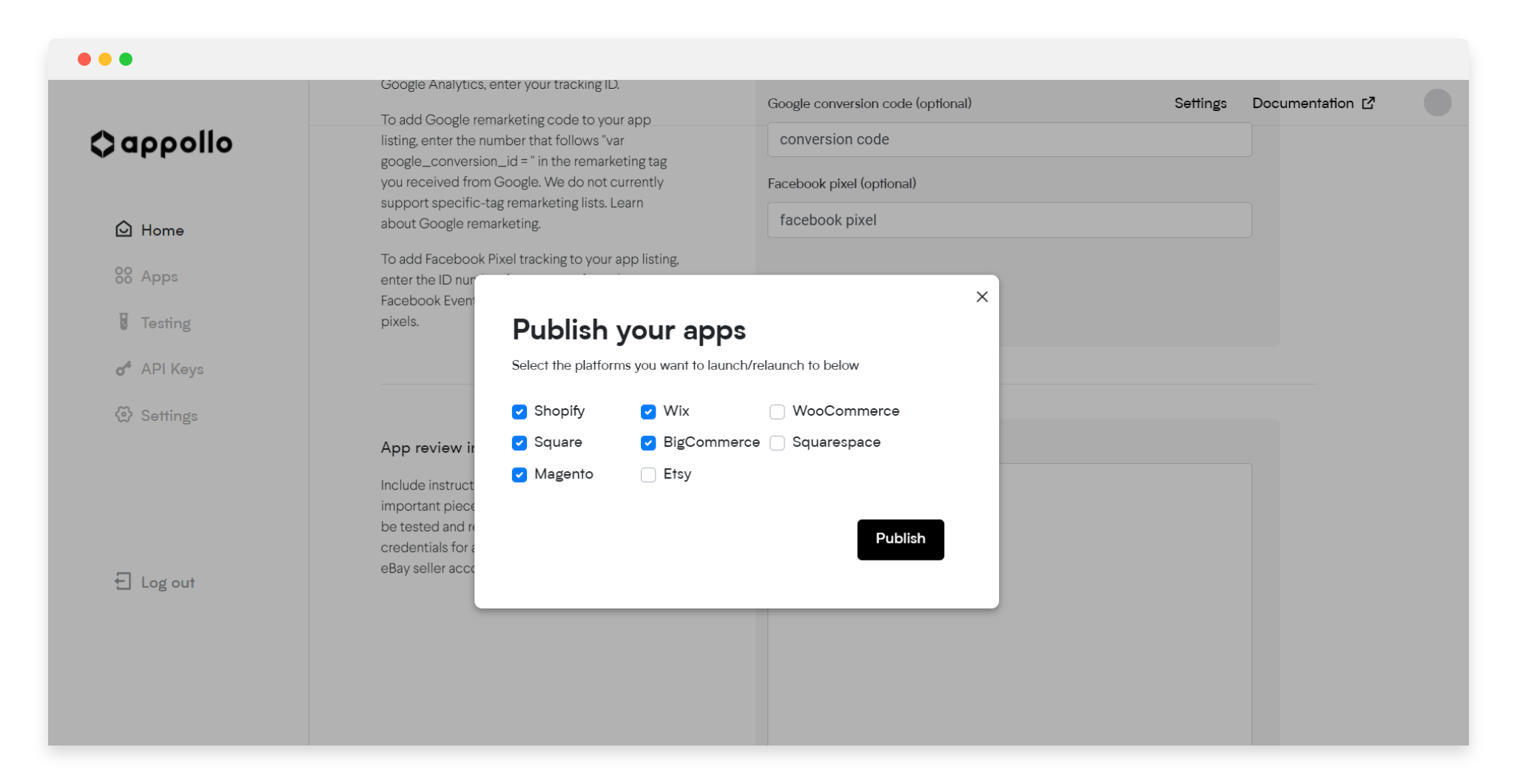Open Settings in the left sidebar
The width and height of the screenshot is (1517, 784).
[x=156, y=415]
